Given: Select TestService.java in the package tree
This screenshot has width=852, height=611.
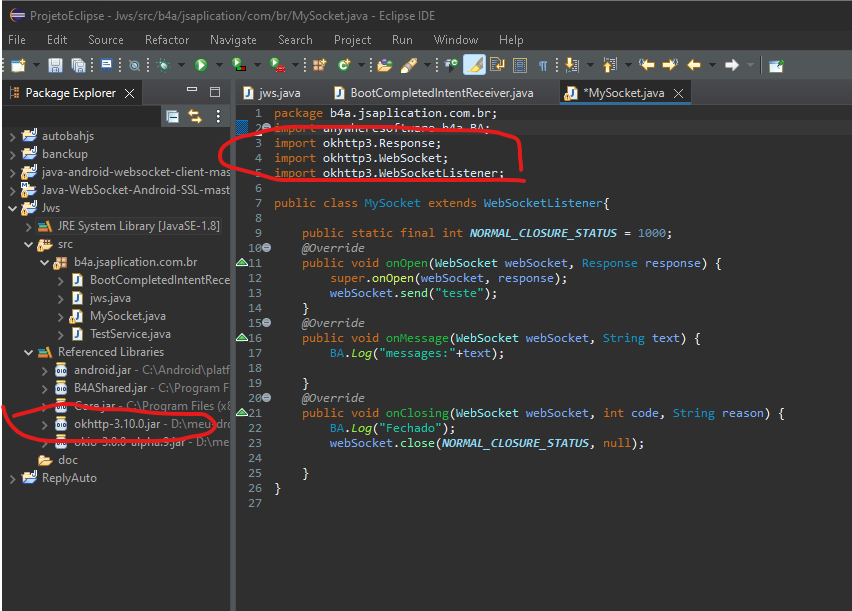Looking at the screenshot, I should (x=130, y=334).
